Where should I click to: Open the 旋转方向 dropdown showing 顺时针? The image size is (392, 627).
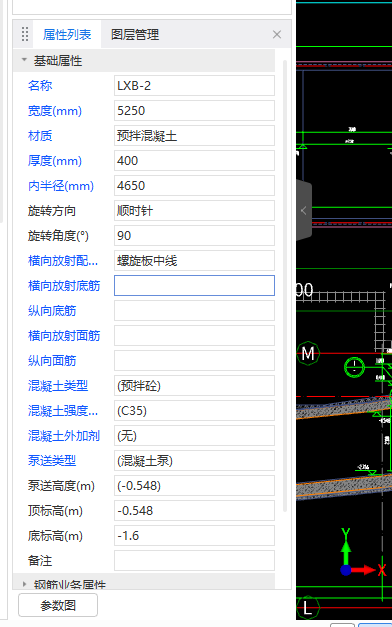coord(194,210)
